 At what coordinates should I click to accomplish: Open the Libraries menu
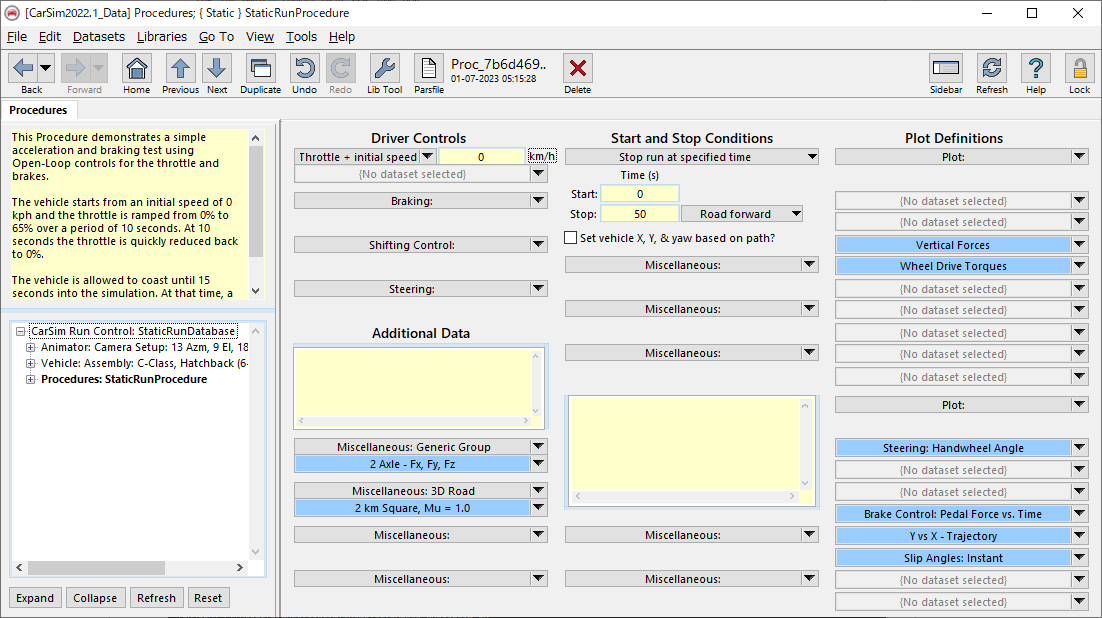[x=162, y=37]
